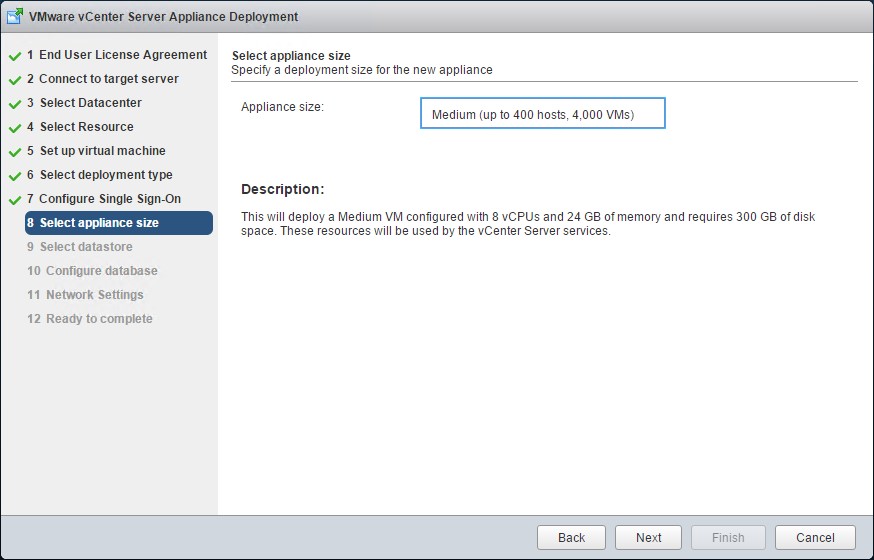
Task: Click 'Specify a deployment size for the new appliance'
Action: coord(362,70)
